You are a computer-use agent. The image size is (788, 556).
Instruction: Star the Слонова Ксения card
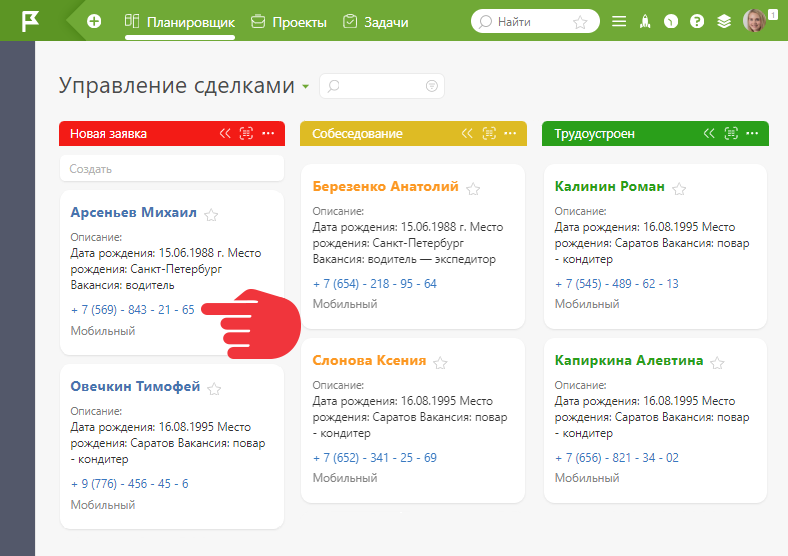pos(440,363)
